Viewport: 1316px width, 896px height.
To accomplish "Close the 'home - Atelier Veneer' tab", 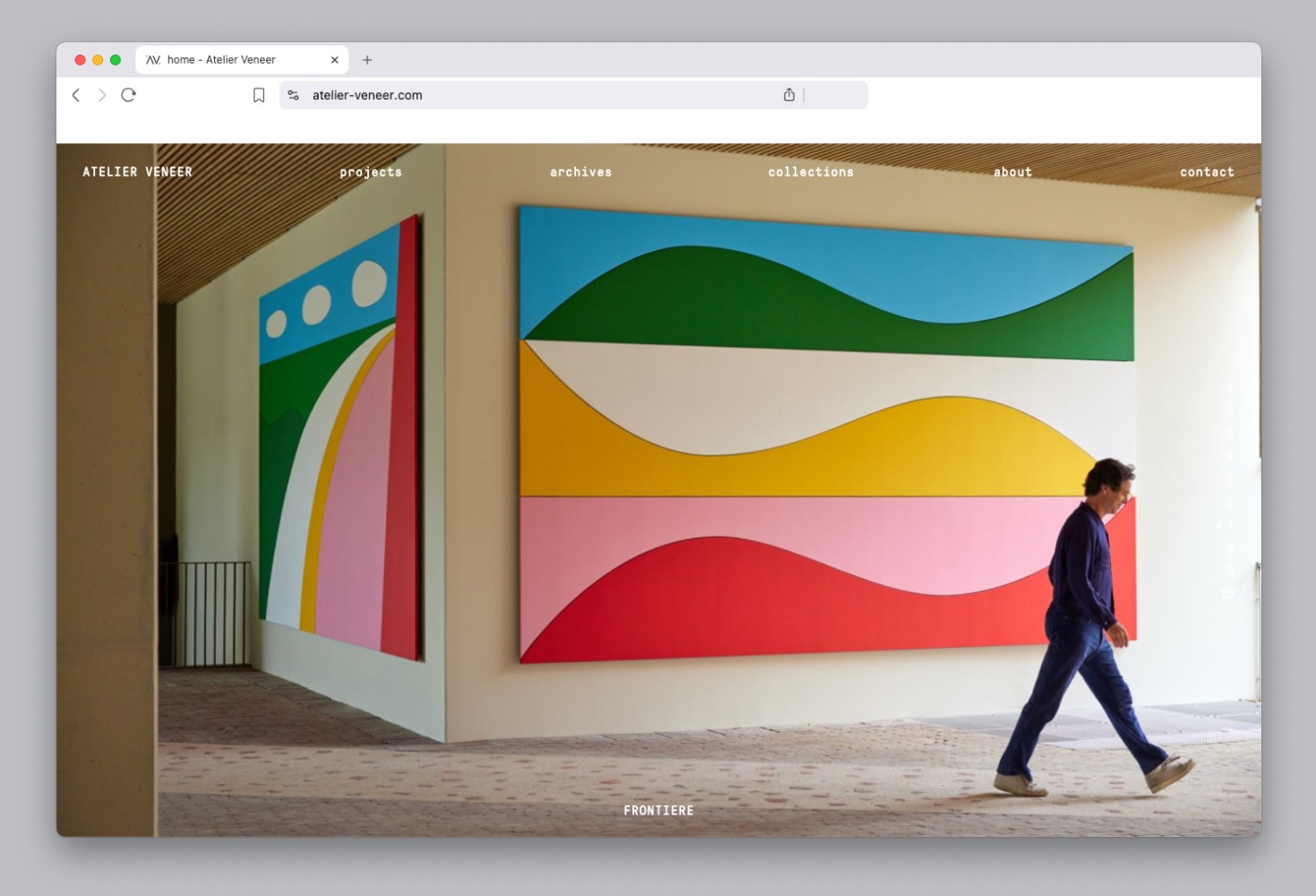I will (x=334, y=60).
